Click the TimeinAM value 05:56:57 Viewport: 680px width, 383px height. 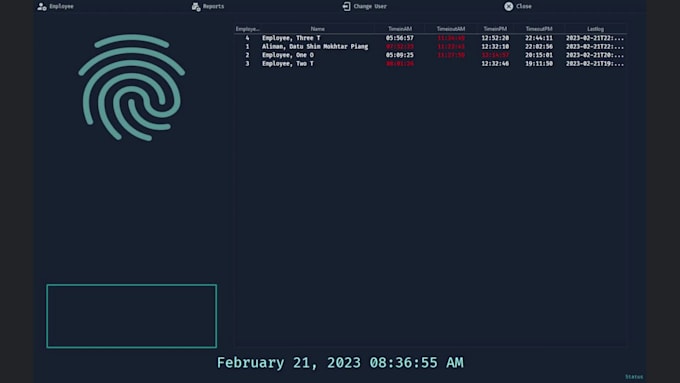[400, 38]
